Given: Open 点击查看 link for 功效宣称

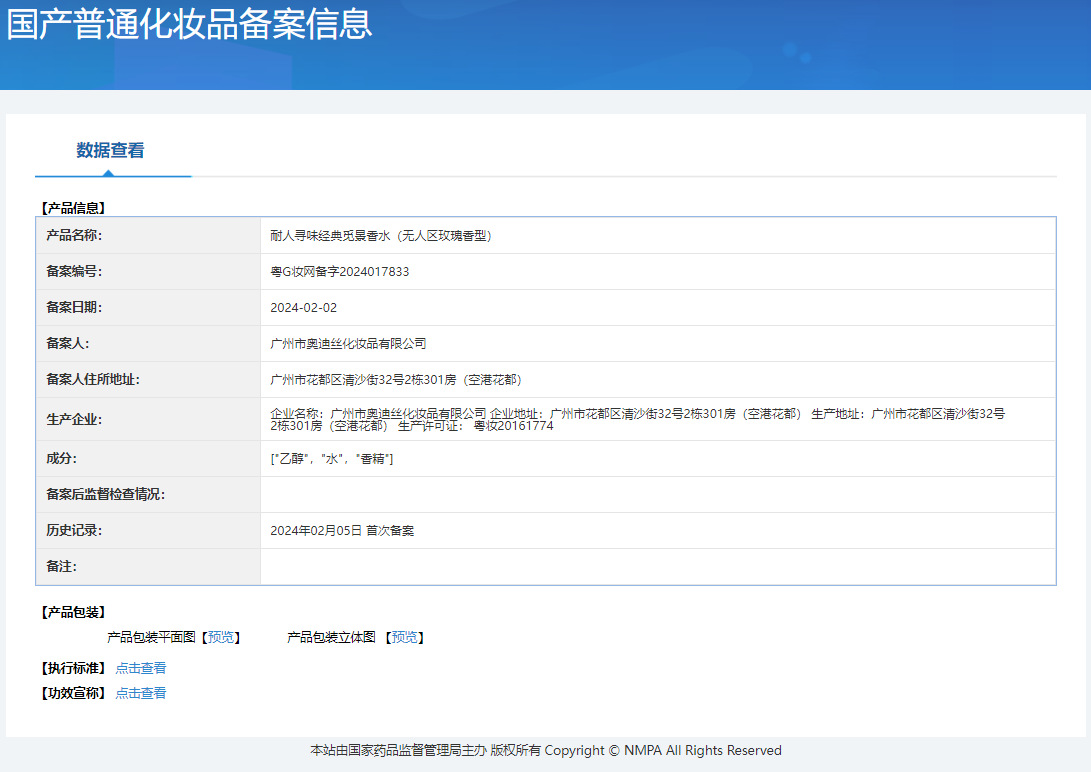Looking at the screenshot, I should click(141, 693).
